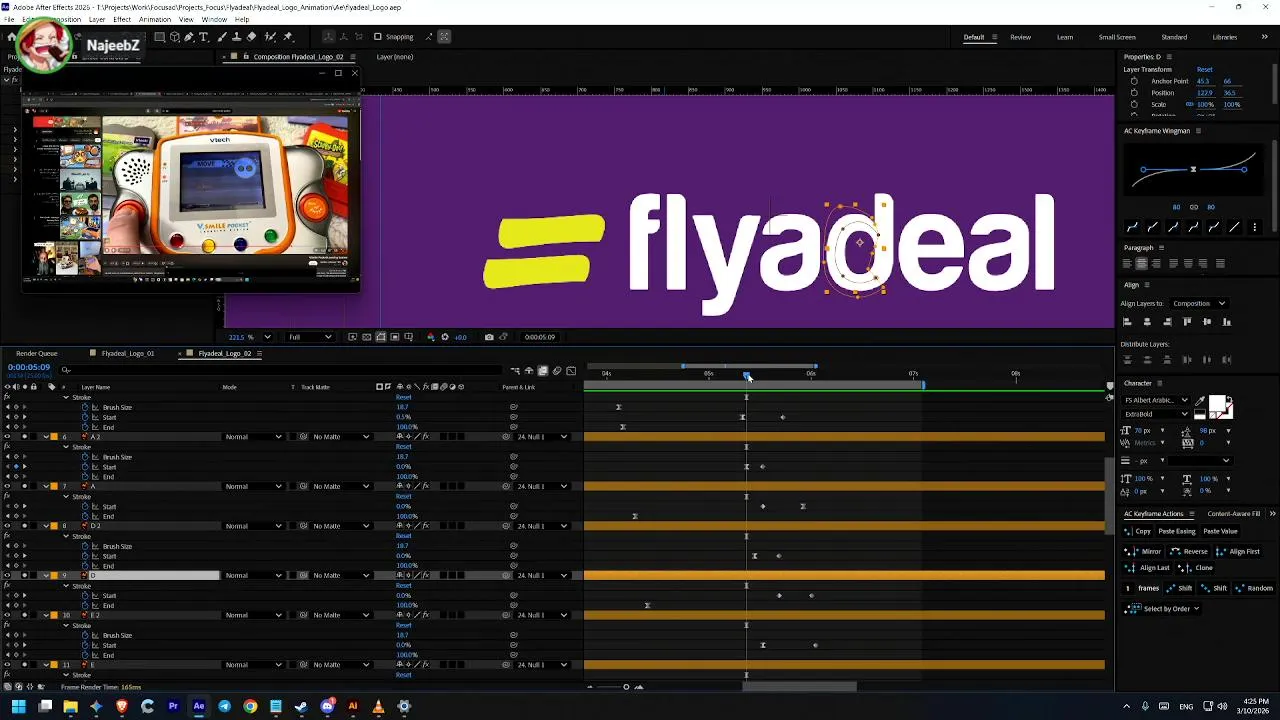Open parent dropdown for layer D 2
Screen dimensions: 1280x720
pyautogui.click(x=542, y=526)
